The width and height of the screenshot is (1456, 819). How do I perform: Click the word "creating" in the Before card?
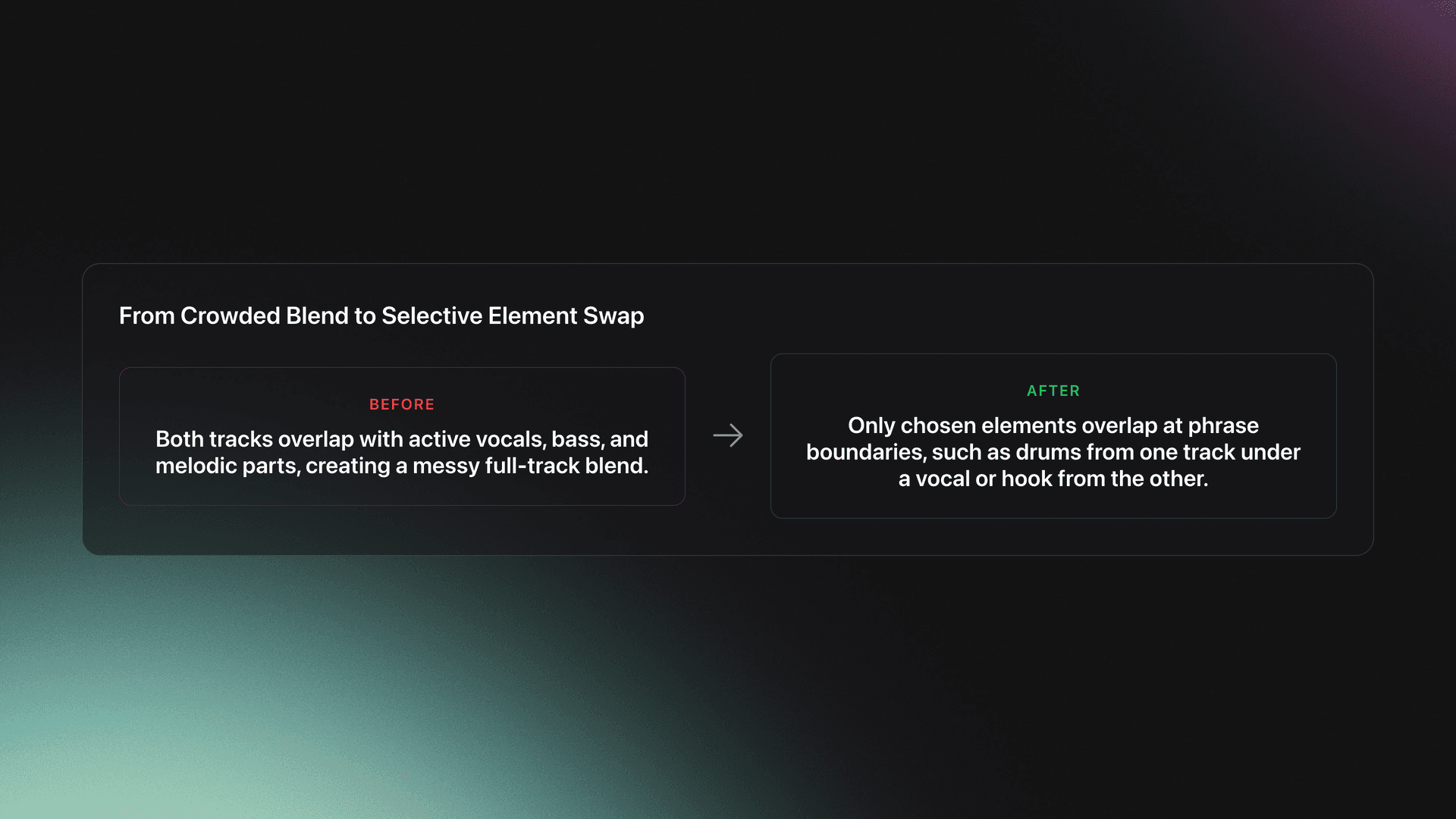348,466
